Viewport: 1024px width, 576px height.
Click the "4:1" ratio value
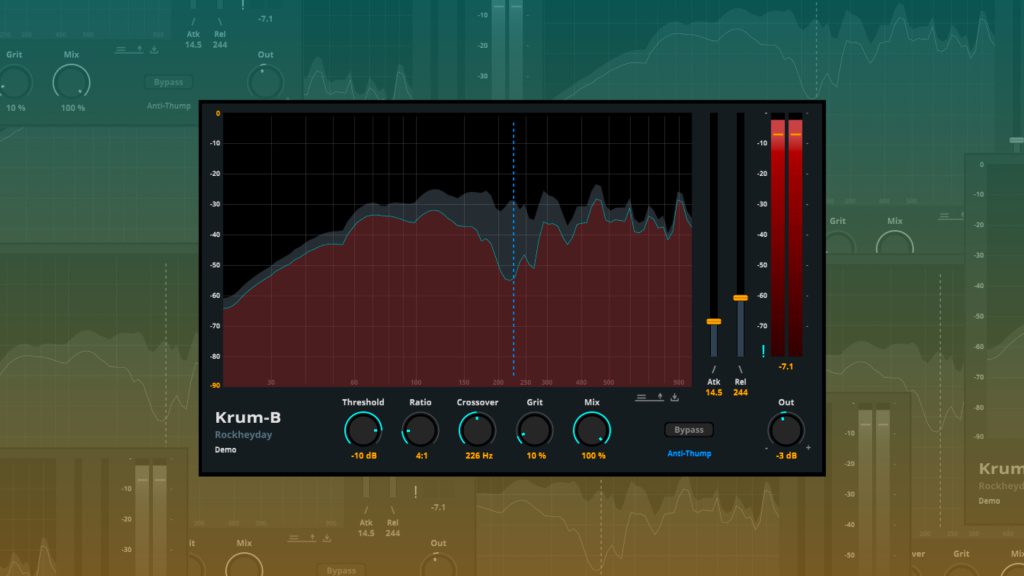point(422,456)
